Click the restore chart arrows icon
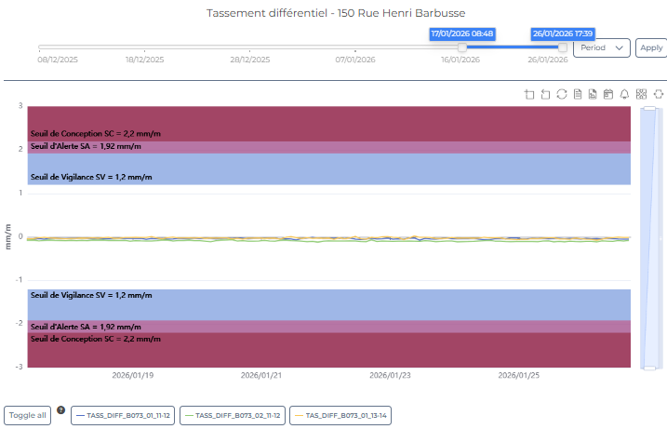 (x=562, y=95)
